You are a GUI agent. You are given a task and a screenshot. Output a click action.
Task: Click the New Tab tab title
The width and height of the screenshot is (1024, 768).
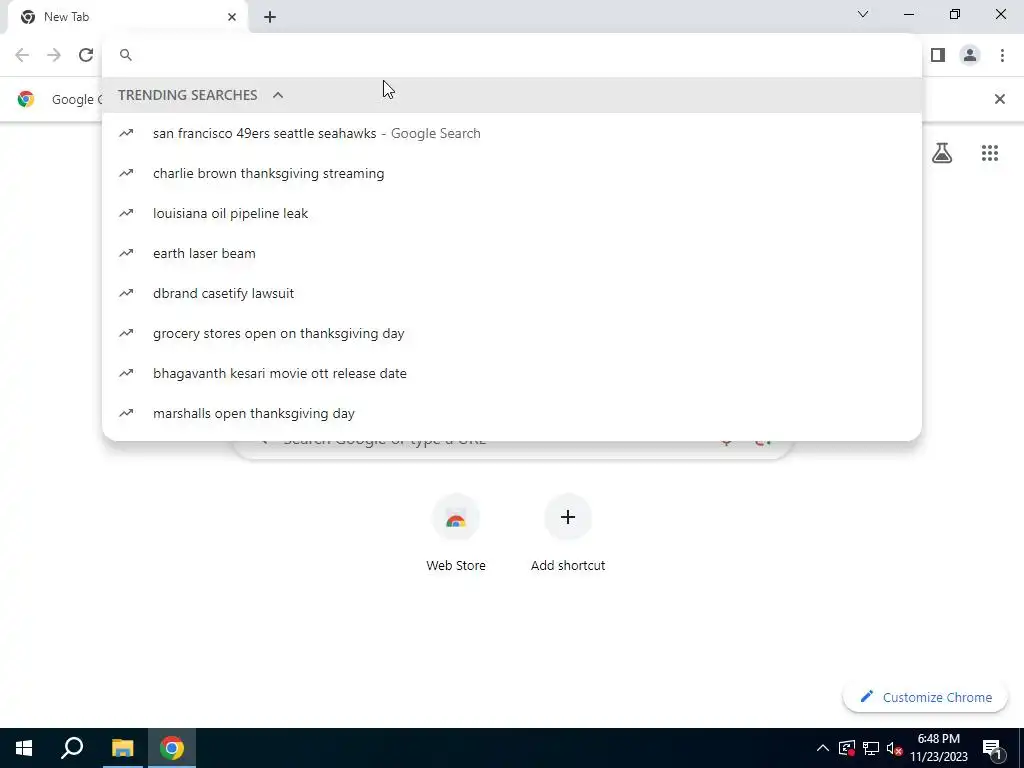[x=66, y=17]
